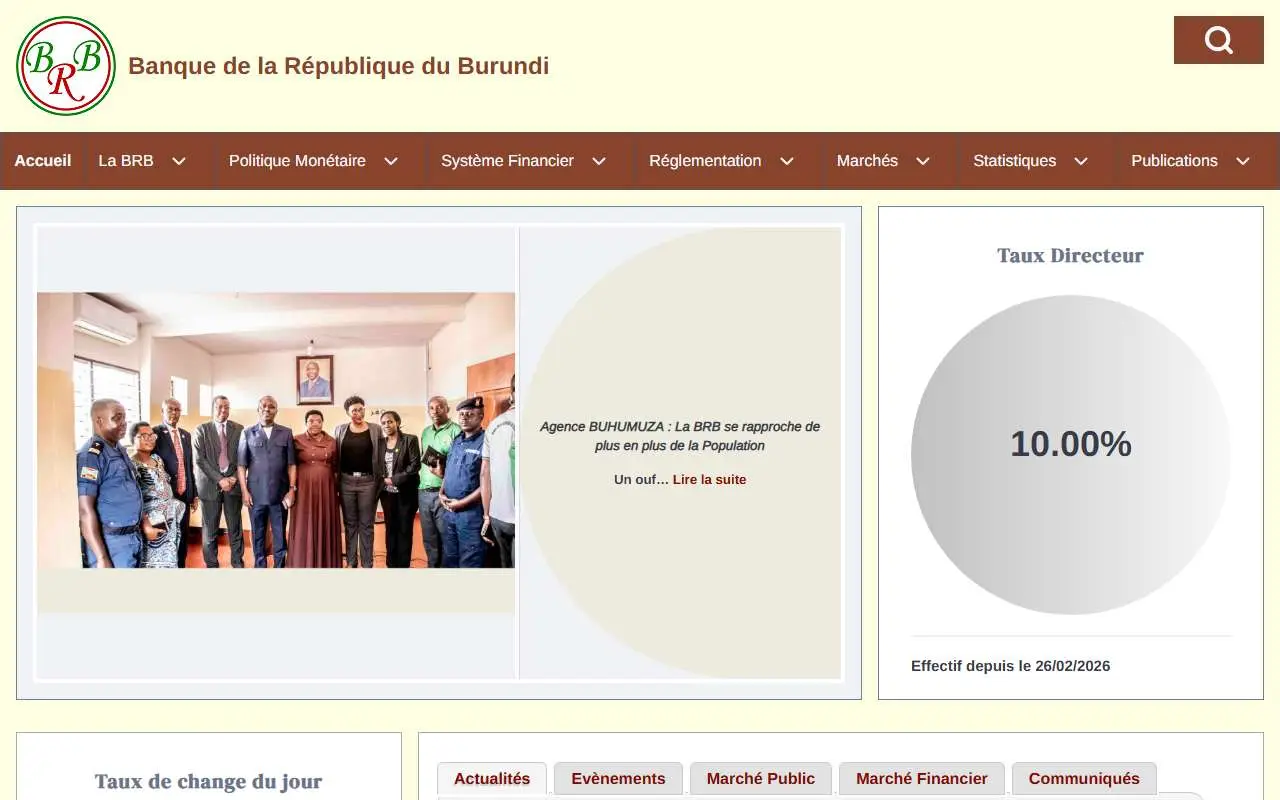1280x800 pixels.
Task: Expand Politique Monétaire dropdown chevron
Action: pyautogui.click(x=391, y=161)
